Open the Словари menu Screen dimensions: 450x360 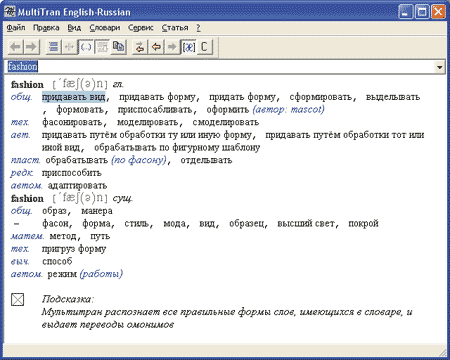[x=105, y=28]
